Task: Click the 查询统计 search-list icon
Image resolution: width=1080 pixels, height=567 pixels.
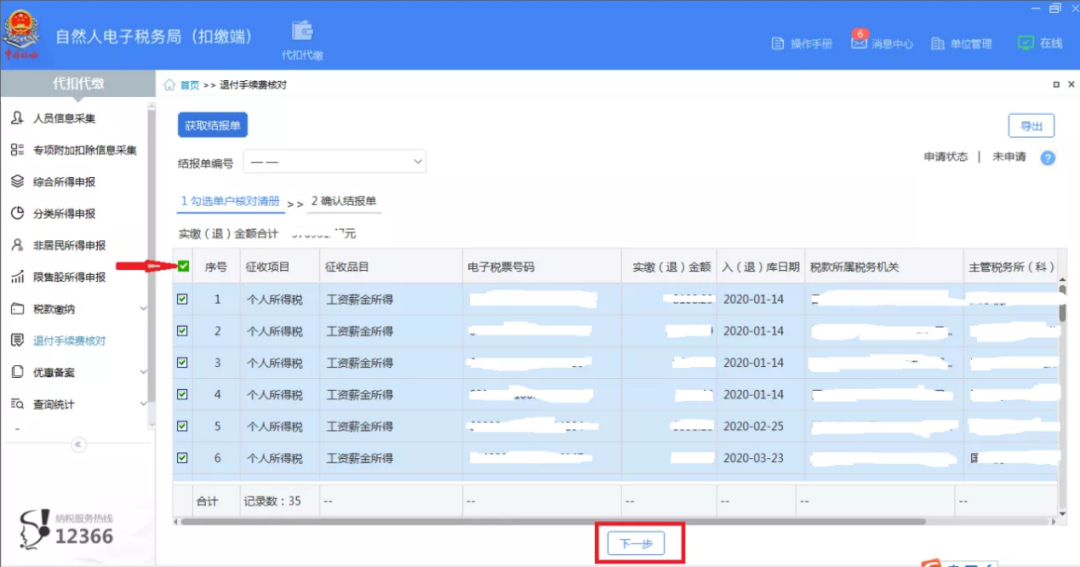Action: pyautogui.click(x=17, y=404)
